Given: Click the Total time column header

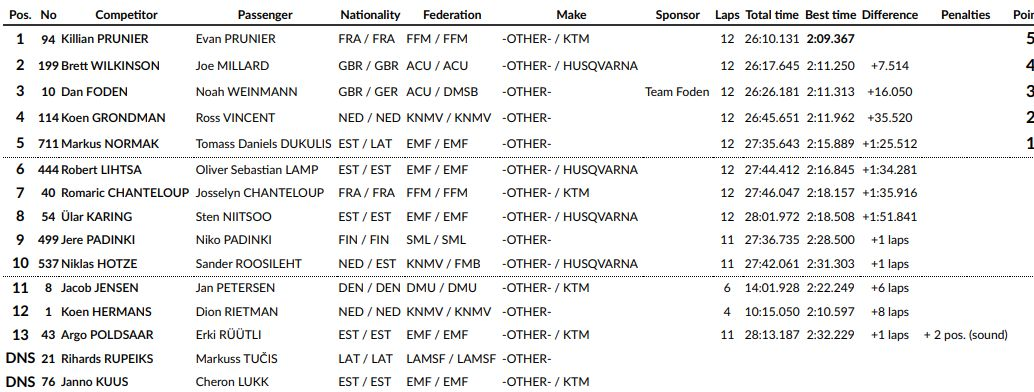Looking at the screenshot, I should 772,15.
